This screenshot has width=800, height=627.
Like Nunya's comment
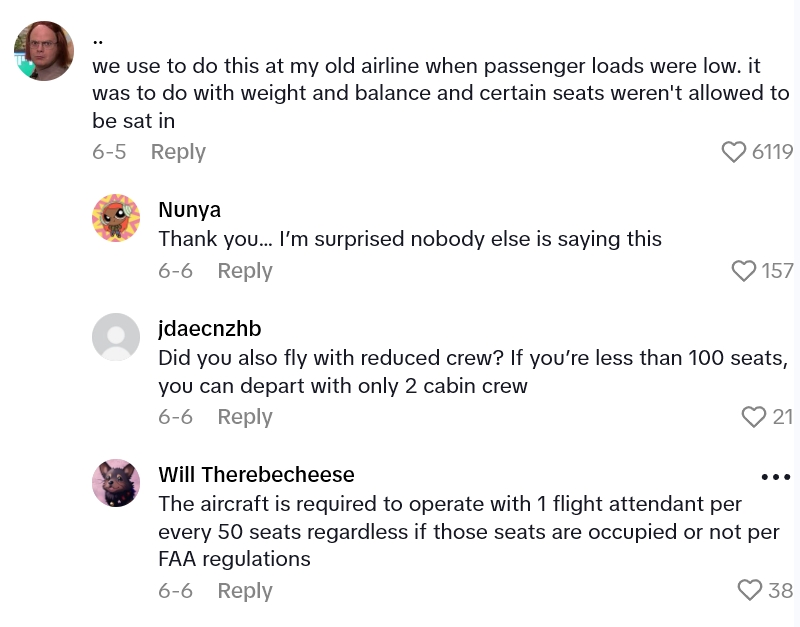tap(744, 271)
